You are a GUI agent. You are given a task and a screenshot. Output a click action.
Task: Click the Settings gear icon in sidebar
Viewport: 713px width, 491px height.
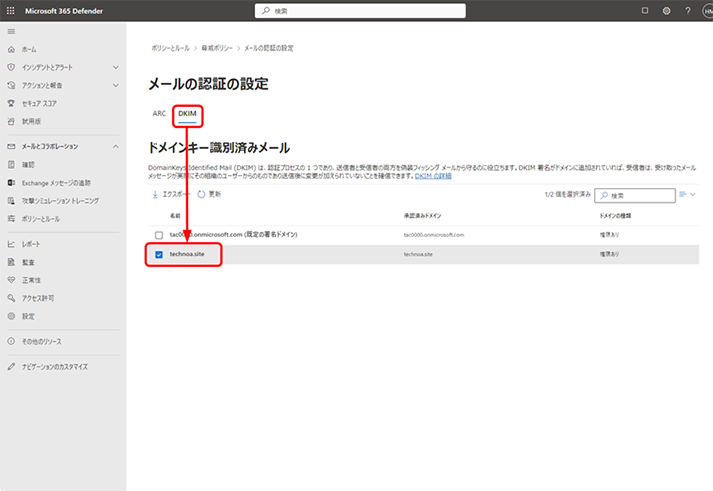[11, 316]
